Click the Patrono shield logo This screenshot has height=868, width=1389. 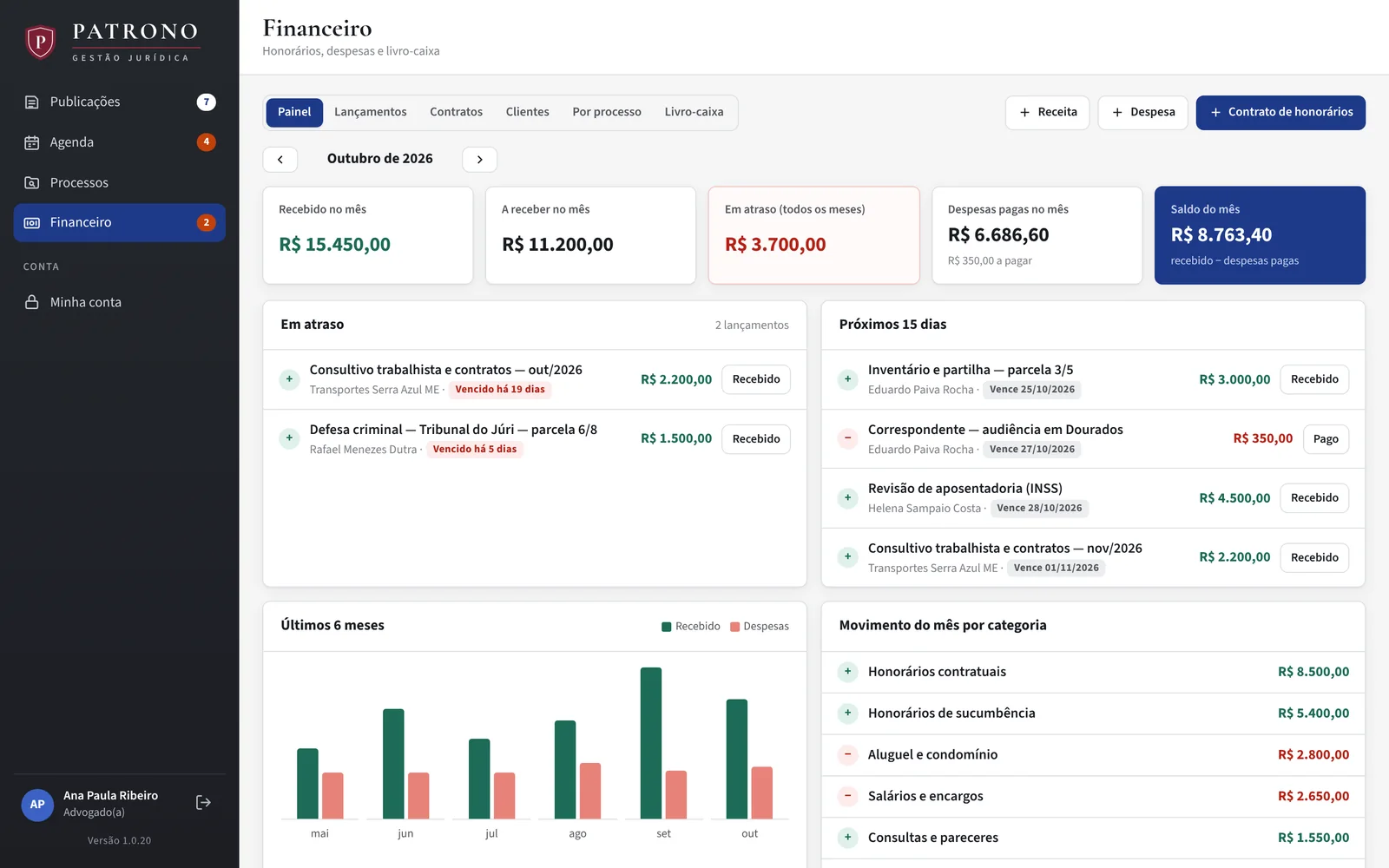click(x=40, y=42)
